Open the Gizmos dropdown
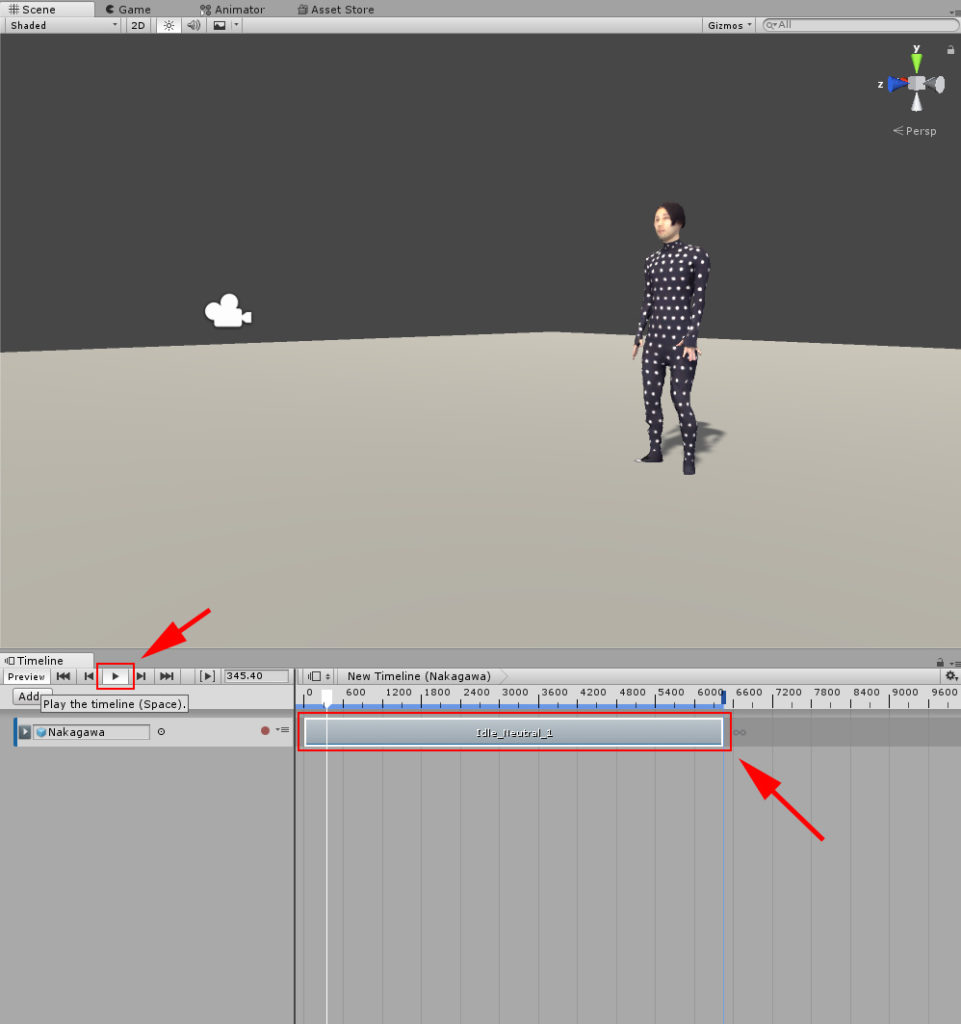Viewport: 961px width, 1024px height. pos(727,25)
